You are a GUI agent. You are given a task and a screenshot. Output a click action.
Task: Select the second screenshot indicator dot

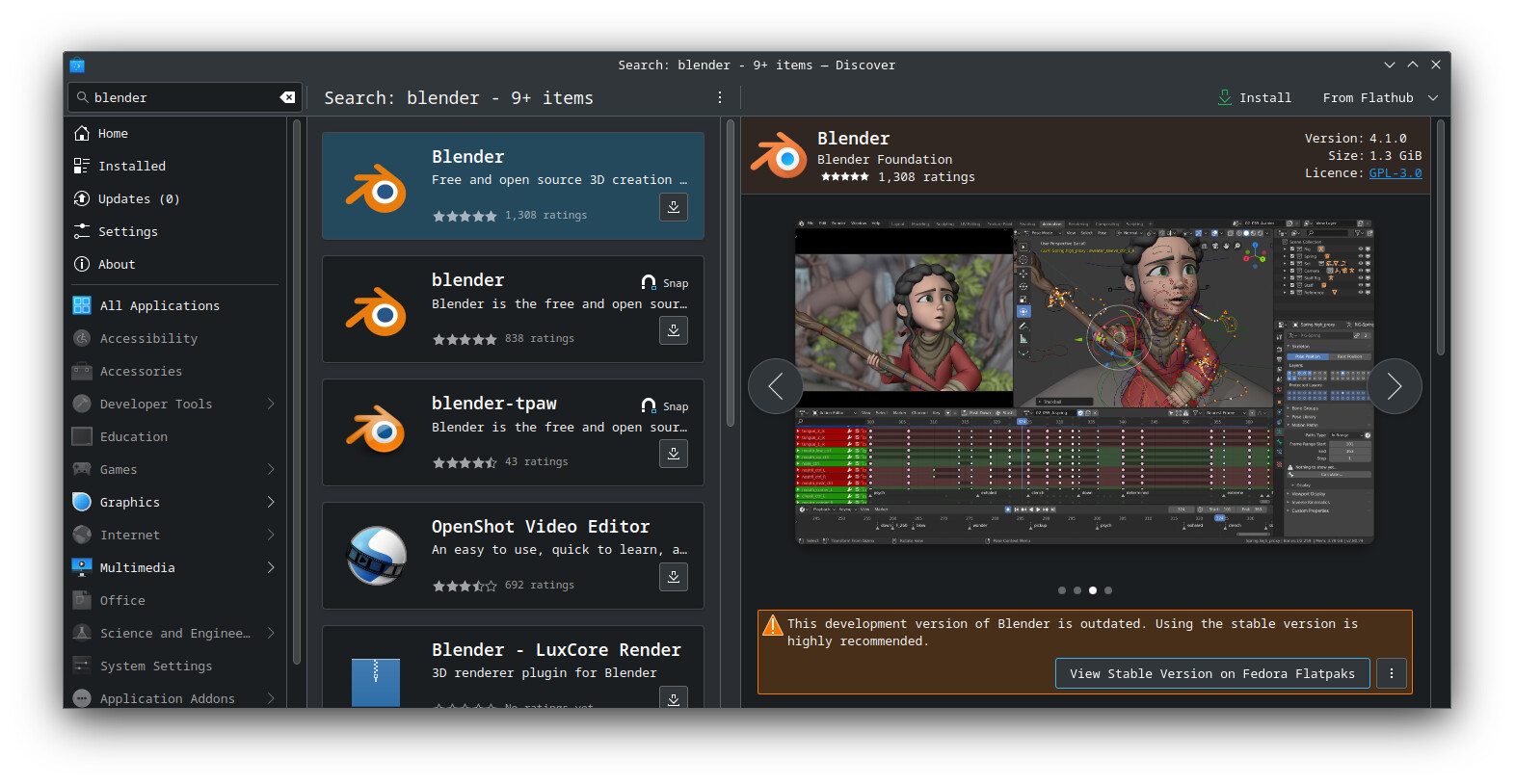pos(1077,590)
